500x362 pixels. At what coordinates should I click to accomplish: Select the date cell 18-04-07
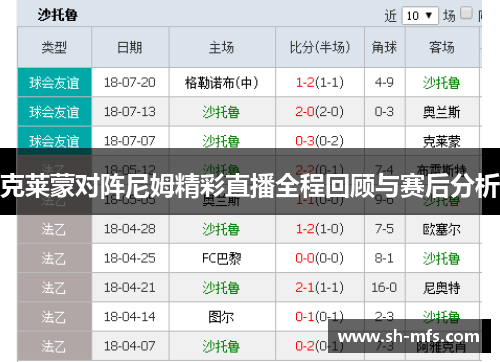click(x=130, y=346)
